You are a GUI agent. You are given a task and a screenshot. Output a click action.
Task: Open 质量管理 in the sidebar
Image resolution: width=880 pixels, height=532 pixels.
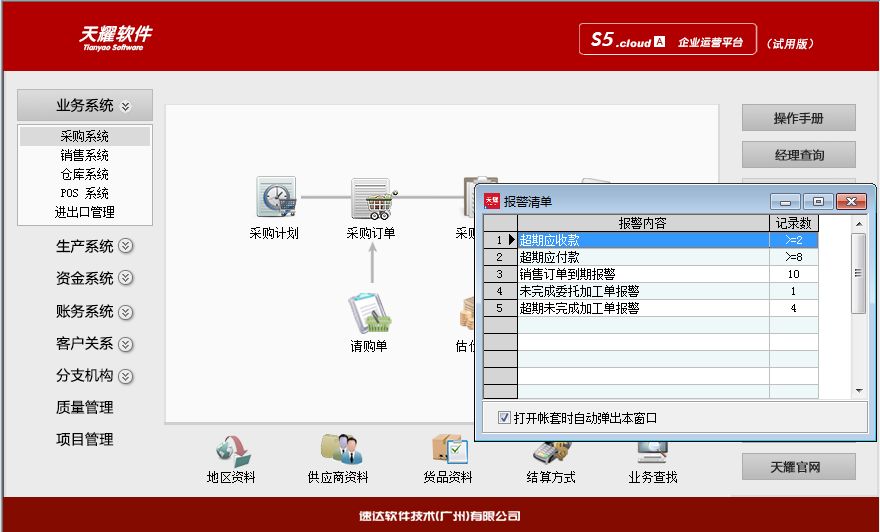85,407
